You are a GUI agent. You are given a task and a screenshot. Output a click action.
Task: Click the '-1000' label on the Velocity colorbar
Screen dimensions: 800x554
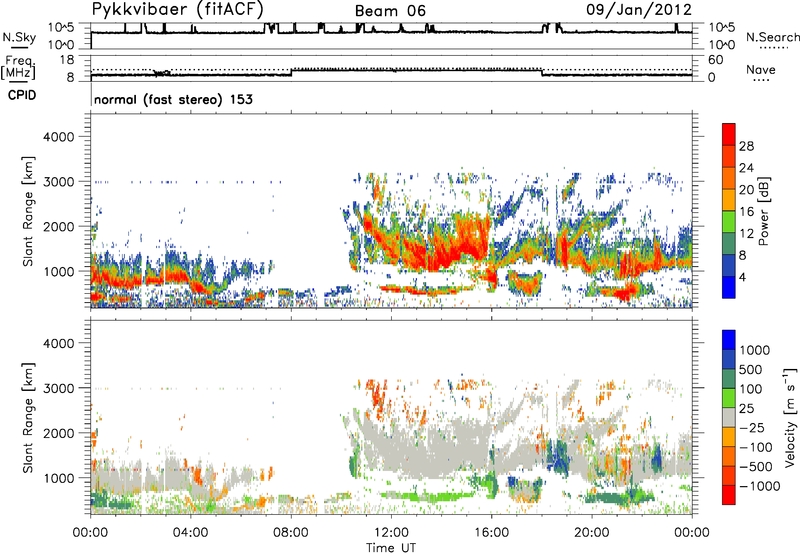(760, 486)
